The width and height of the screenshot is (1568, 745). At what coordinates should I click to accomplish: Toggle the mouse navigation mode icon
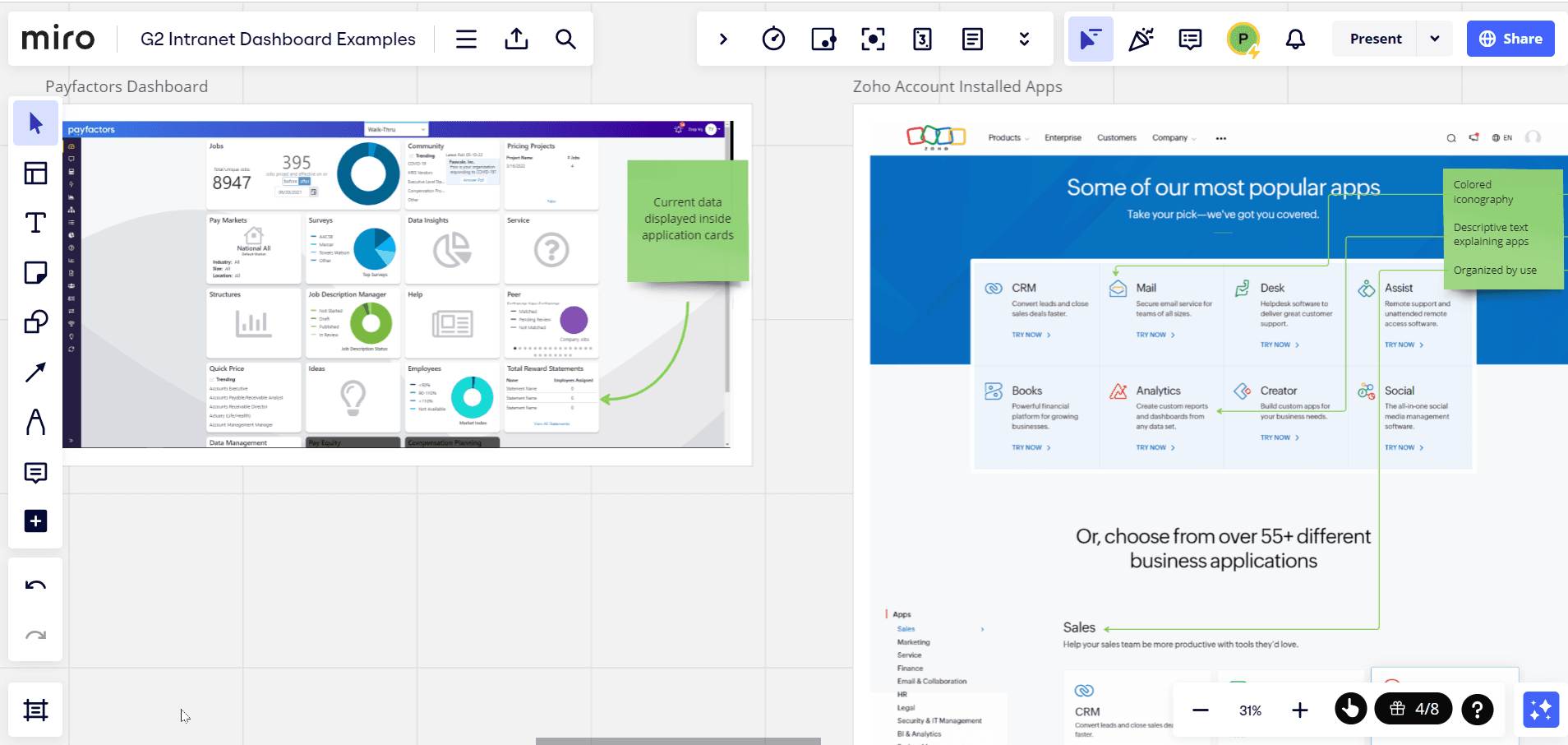click(1350, 708)
